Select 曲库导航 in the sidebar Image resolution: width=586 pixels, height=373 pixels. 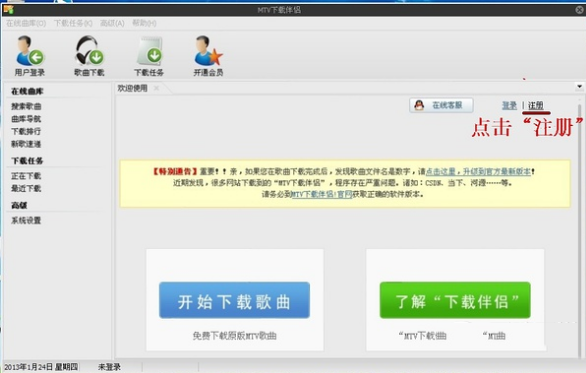point(26,119)
